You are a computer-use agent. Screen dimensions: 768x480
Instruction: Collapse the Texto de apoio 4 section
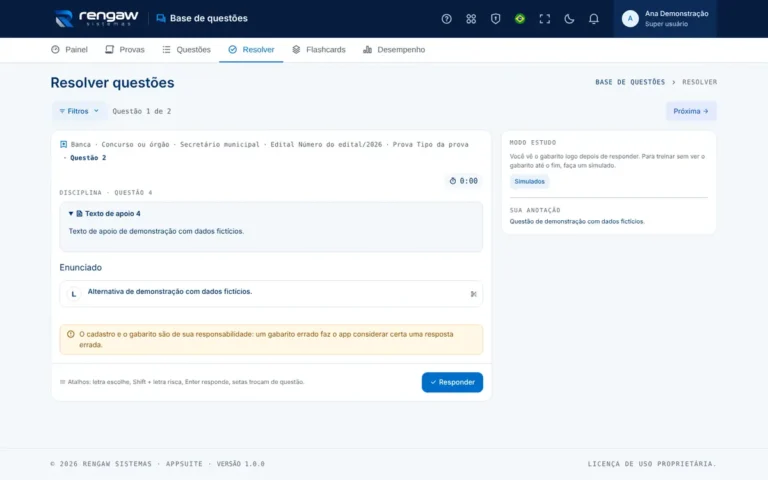click(x=105, y=214)
